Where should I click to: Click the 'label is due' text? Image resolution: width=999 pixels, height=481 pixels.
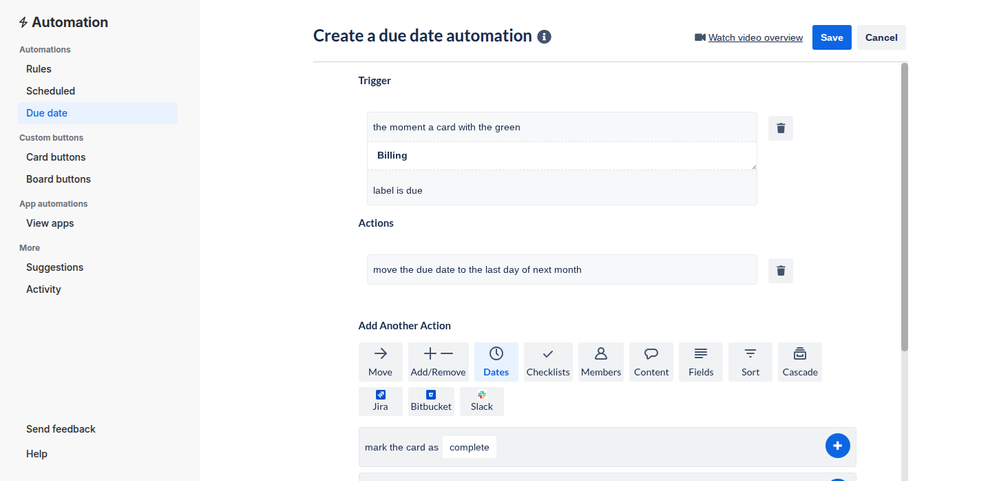click(x=398, y=190)
